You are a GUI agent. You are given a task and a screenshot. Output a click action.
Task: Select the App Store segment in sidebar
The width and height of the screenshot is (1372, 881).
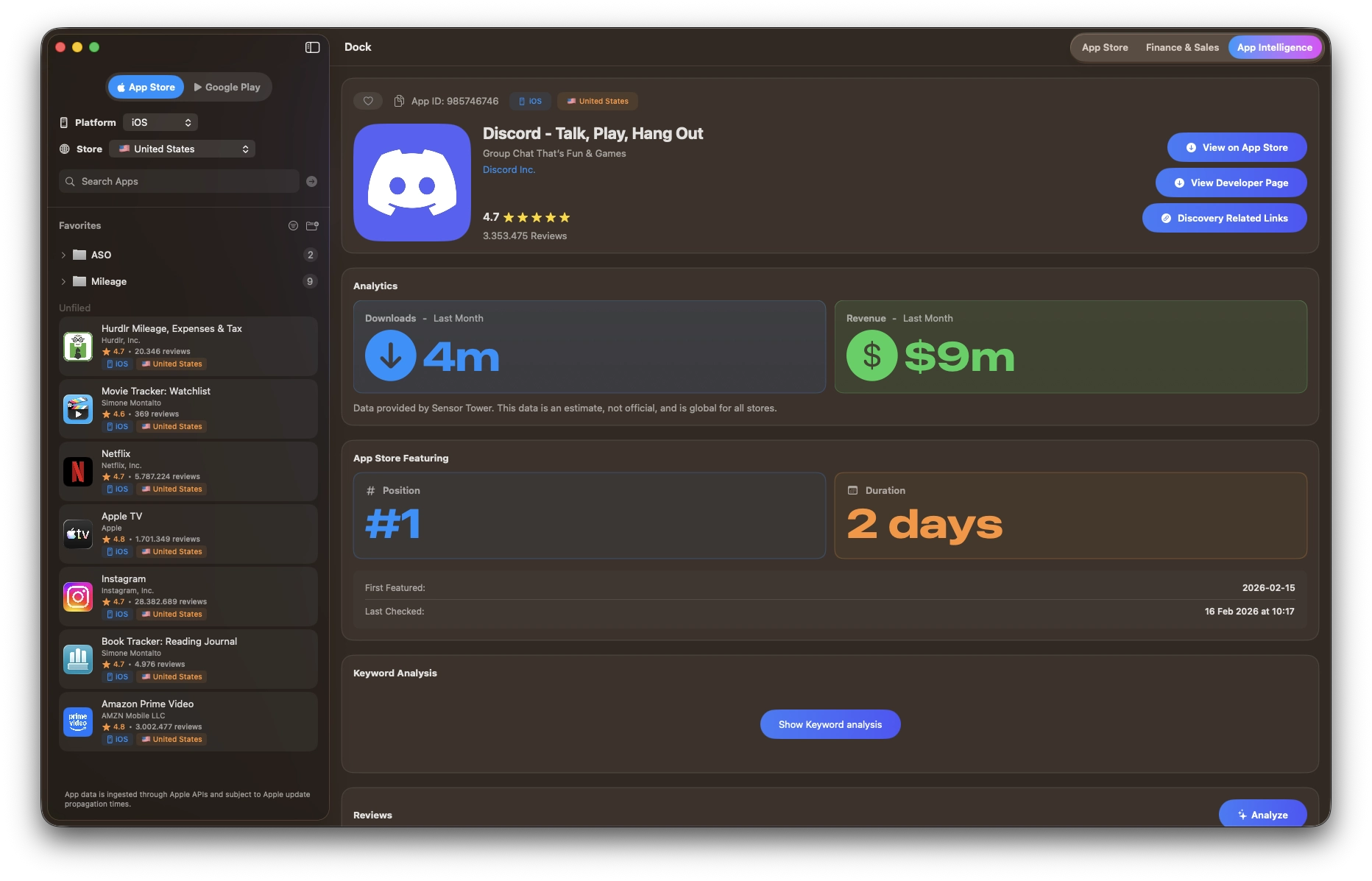click(x=145, y=87)
